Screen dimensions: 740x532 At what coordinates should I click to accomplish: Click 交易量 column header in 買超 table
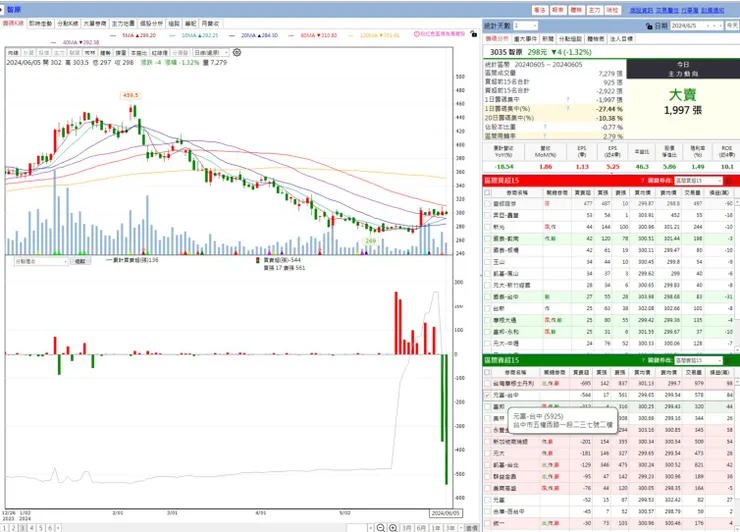point(692,193)
